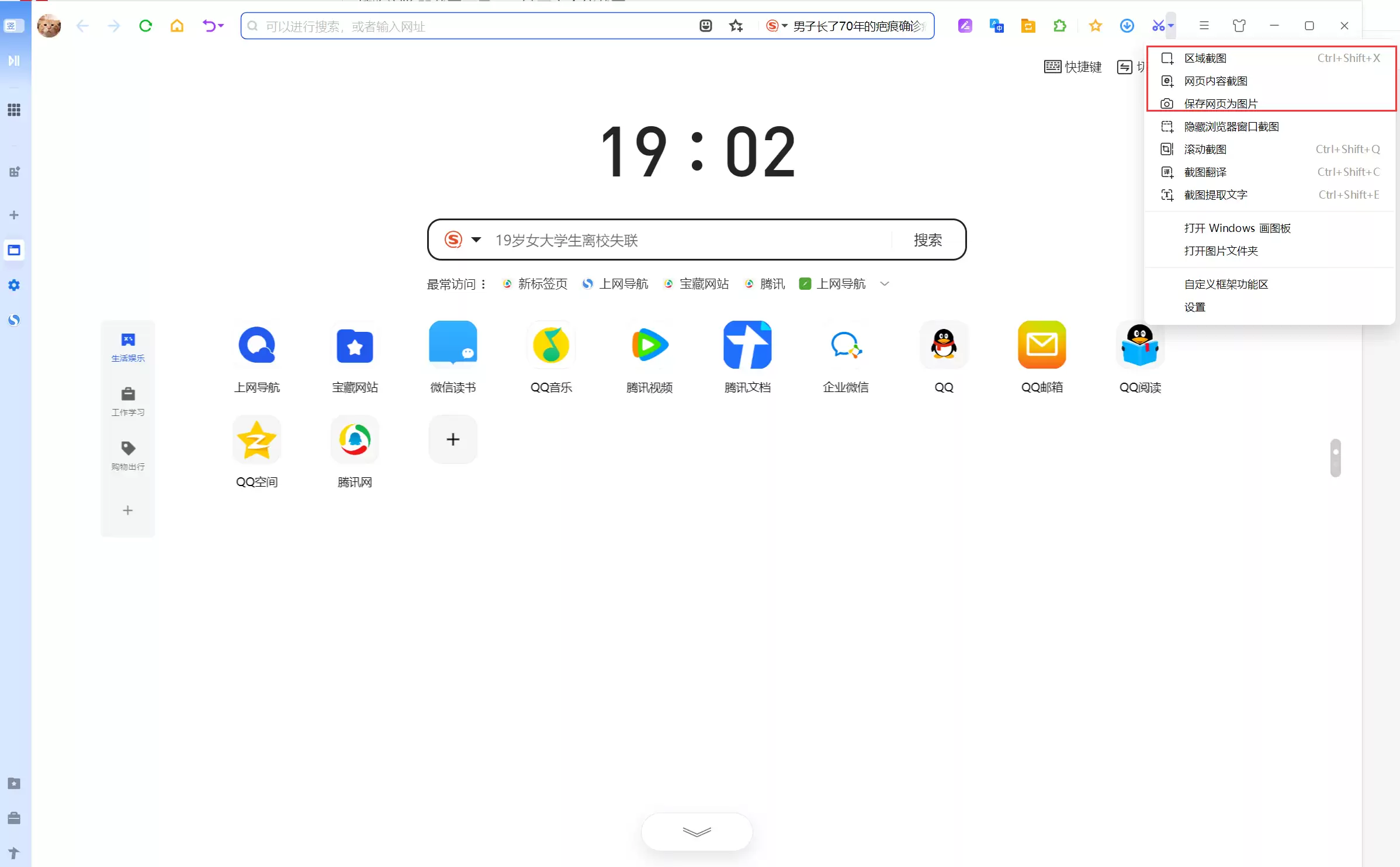
Task: Select 滚动截图 menu item
Action: 1270,150
